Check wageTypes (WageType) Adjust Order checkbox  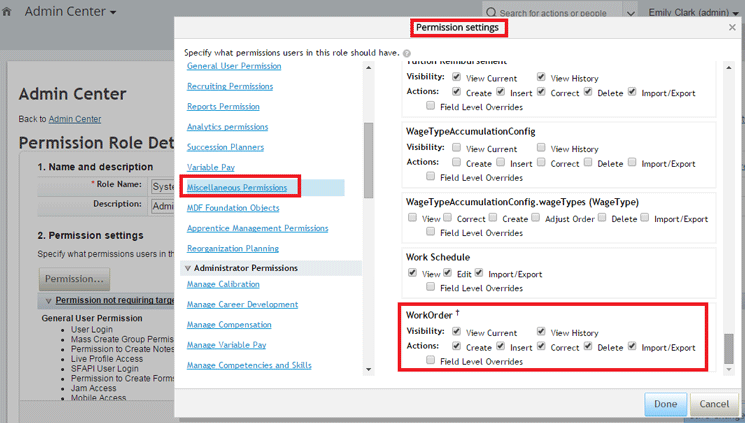(x=535, y=218)
